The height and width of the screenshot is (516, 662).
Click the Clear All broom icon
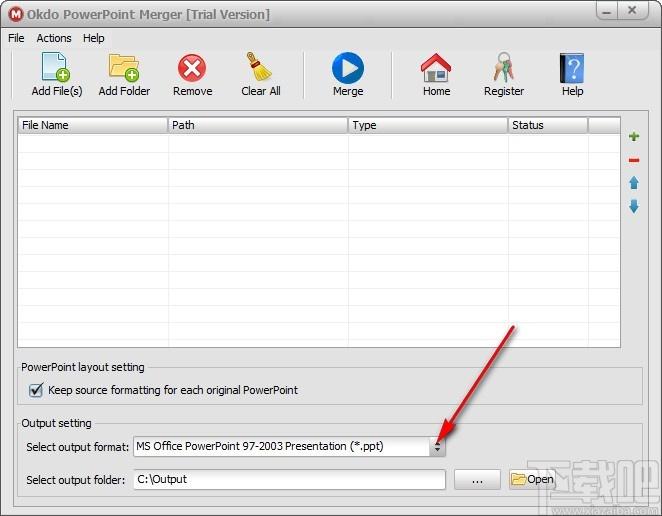(x=259, y=67)
